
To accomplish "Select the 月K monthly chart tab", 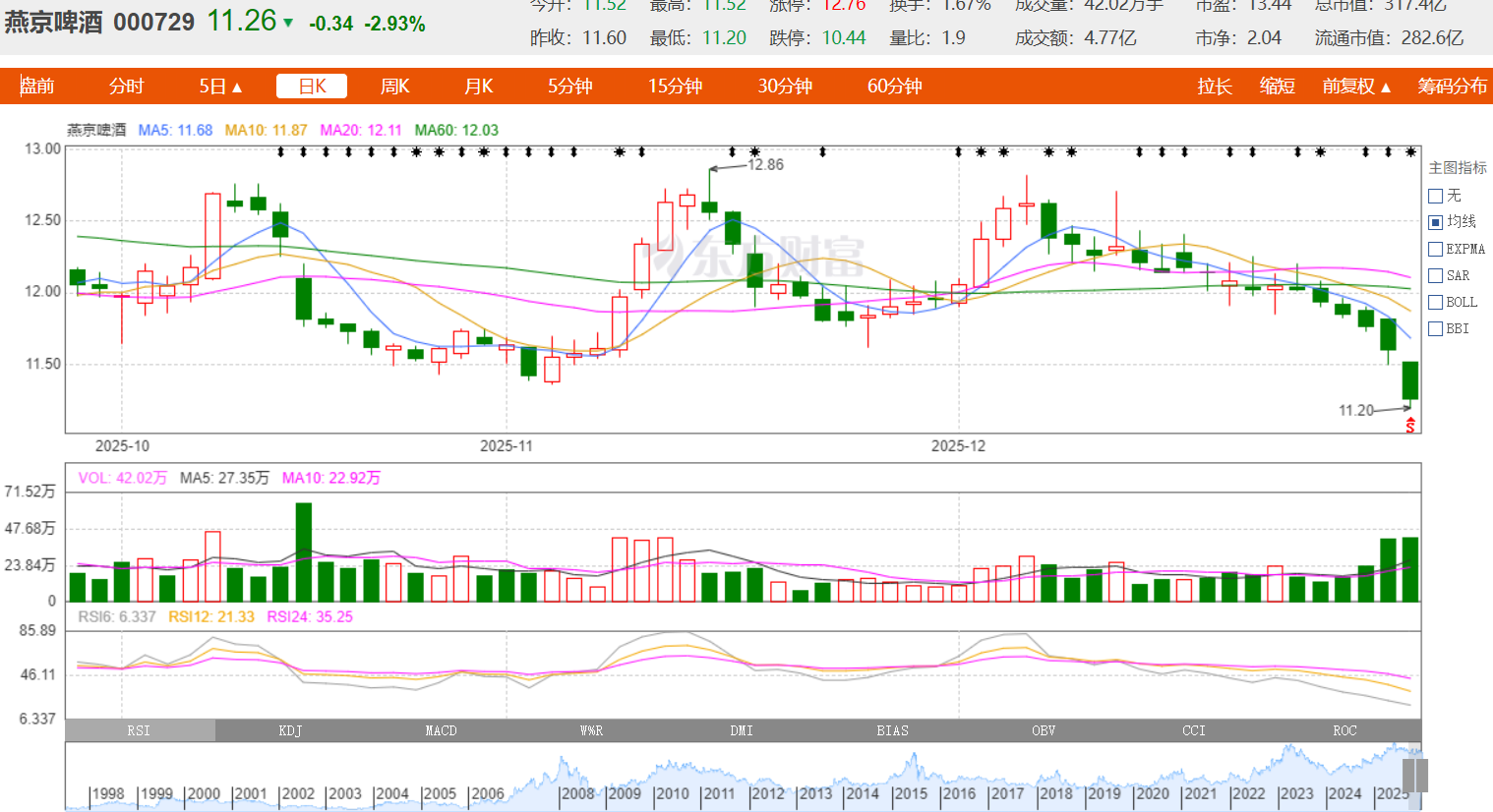I will coord(478,87).
